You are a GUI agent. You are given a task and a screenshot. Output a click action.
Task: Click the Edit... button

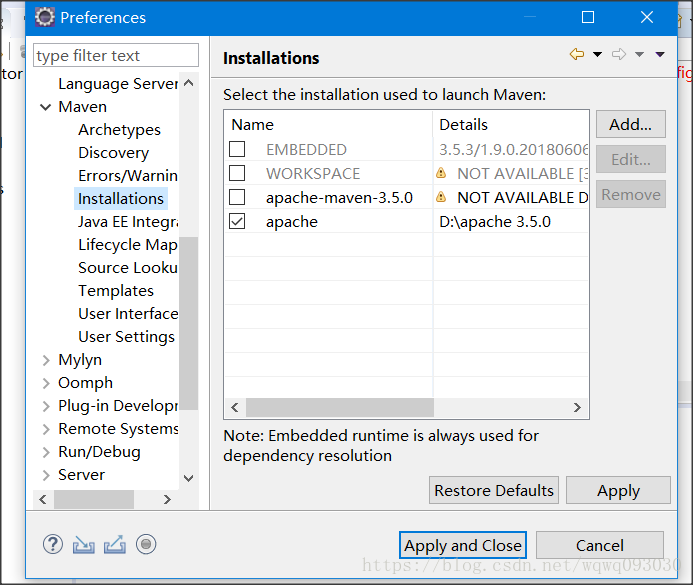(631, 159)
